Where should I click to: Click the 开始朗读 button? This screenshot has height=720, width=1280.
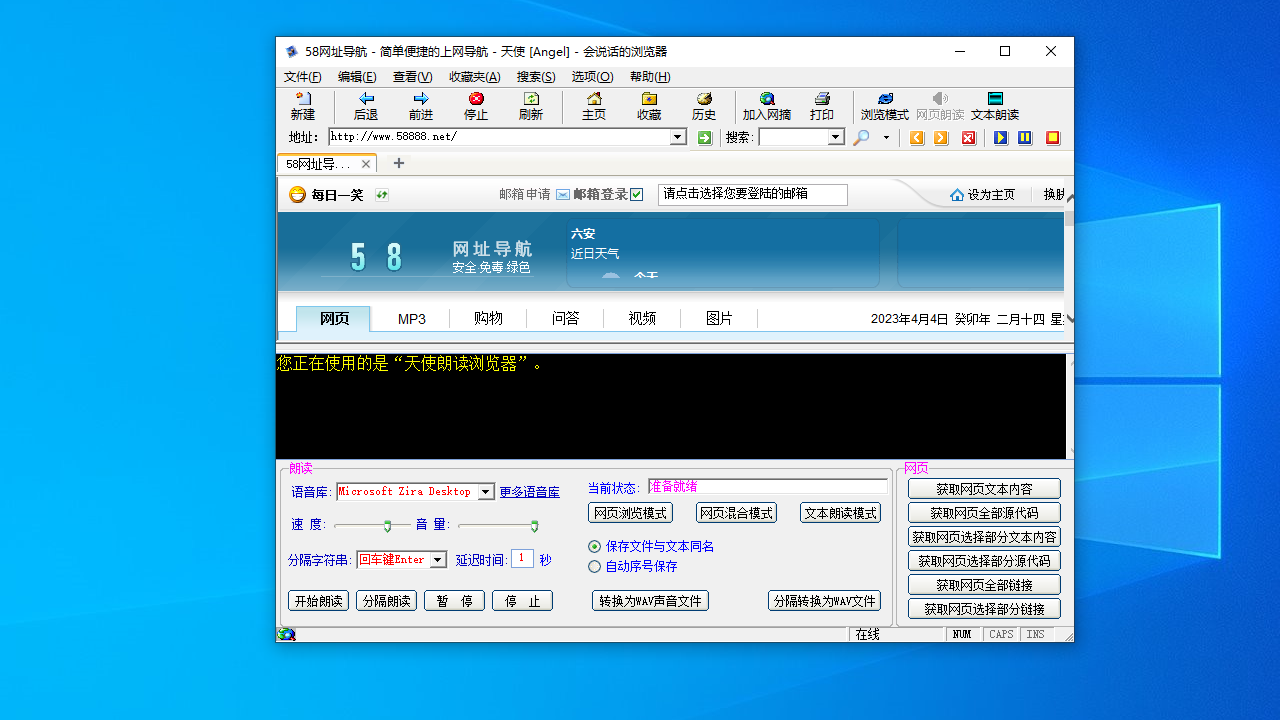(x=318, y=600)
